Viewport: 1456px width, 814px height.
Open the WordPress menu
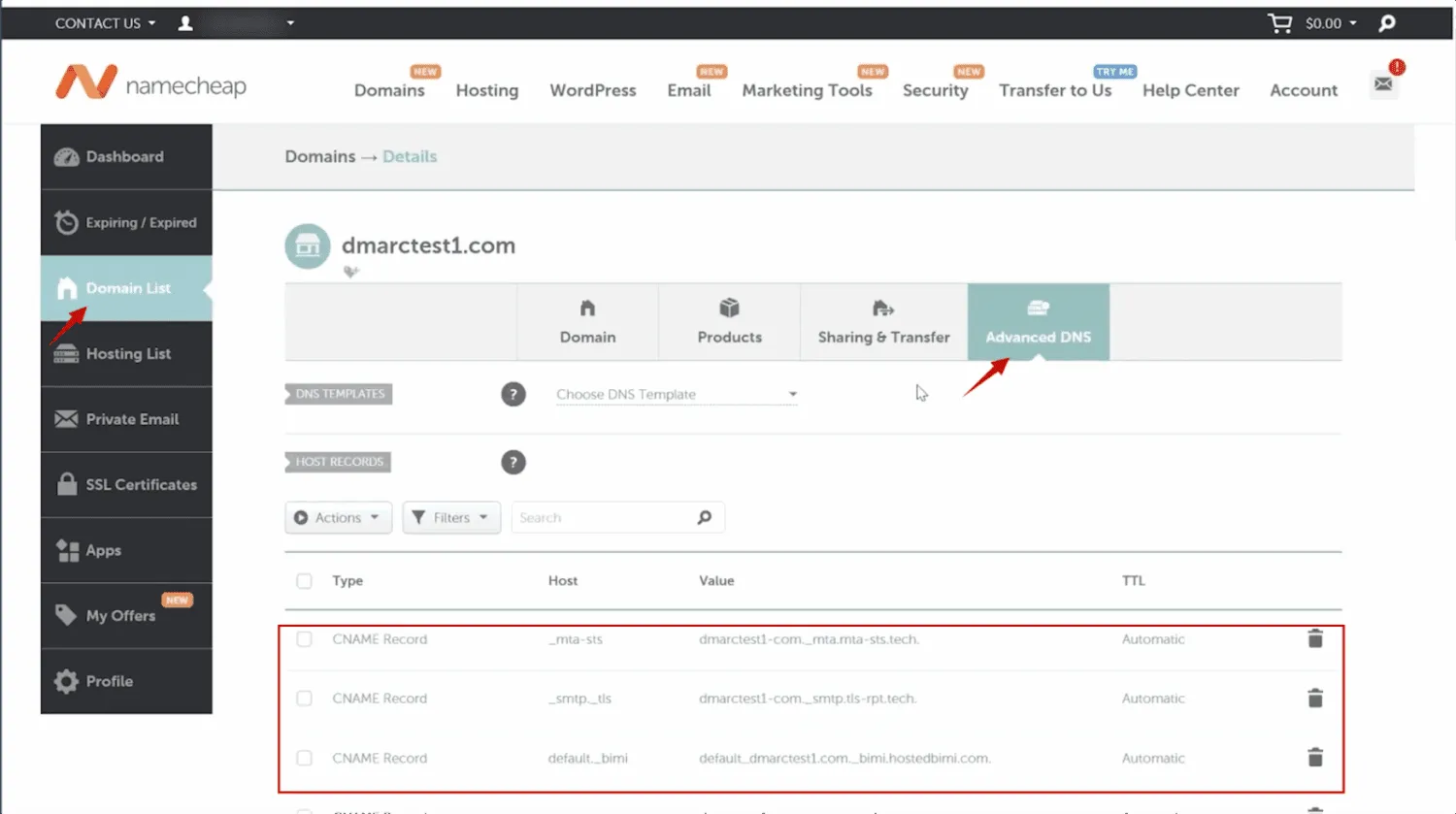593,90
